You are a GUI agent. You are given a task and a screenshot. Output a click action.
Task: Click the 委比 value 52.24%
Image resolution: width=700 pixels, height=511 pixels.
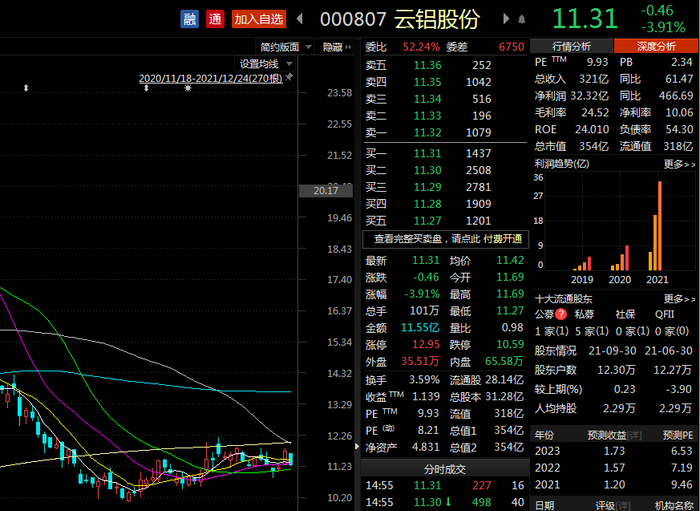[x=421, y=47]
